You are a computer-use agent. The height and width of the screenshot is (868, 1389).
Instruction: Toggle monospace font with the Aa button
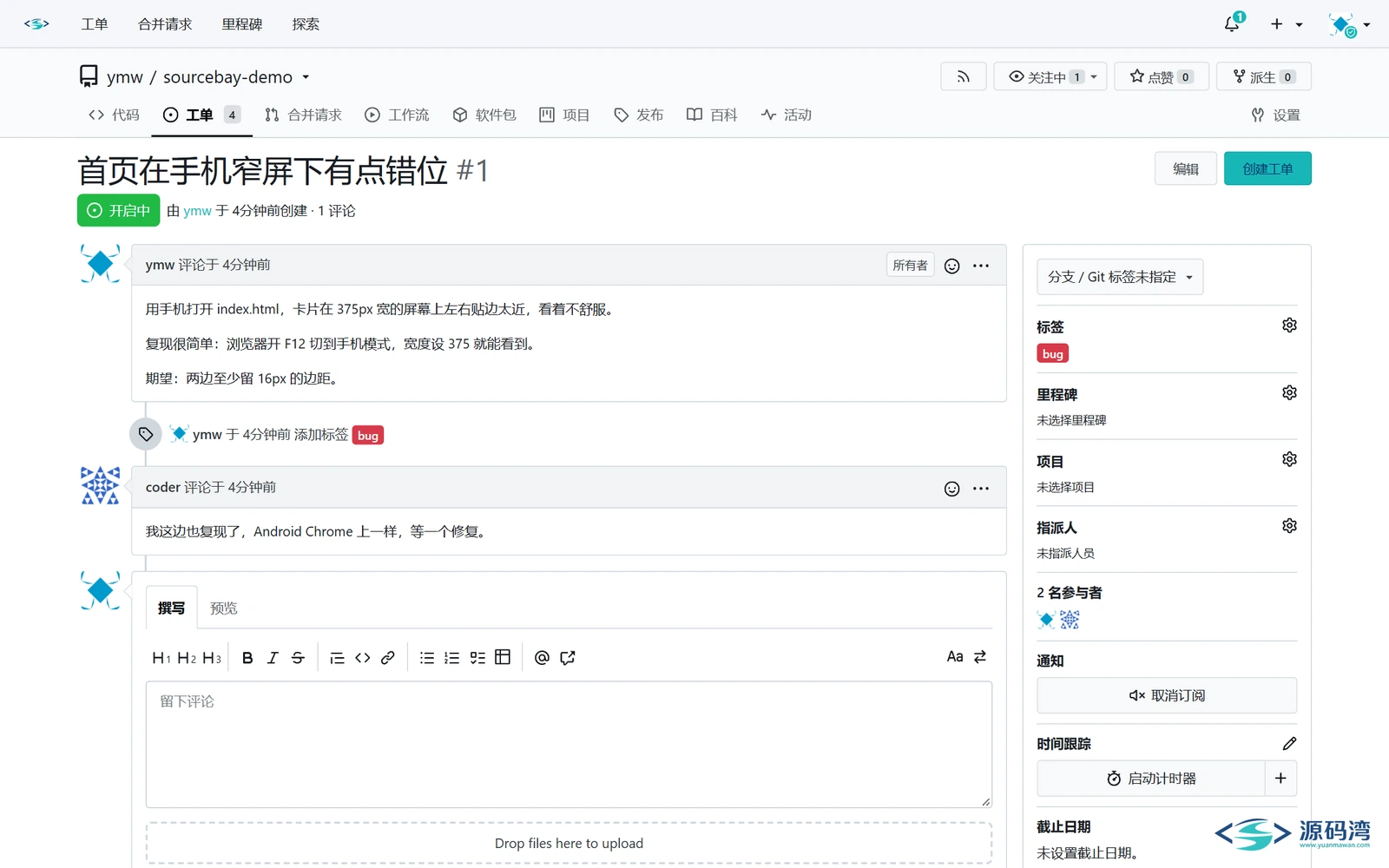click(955, 657)
